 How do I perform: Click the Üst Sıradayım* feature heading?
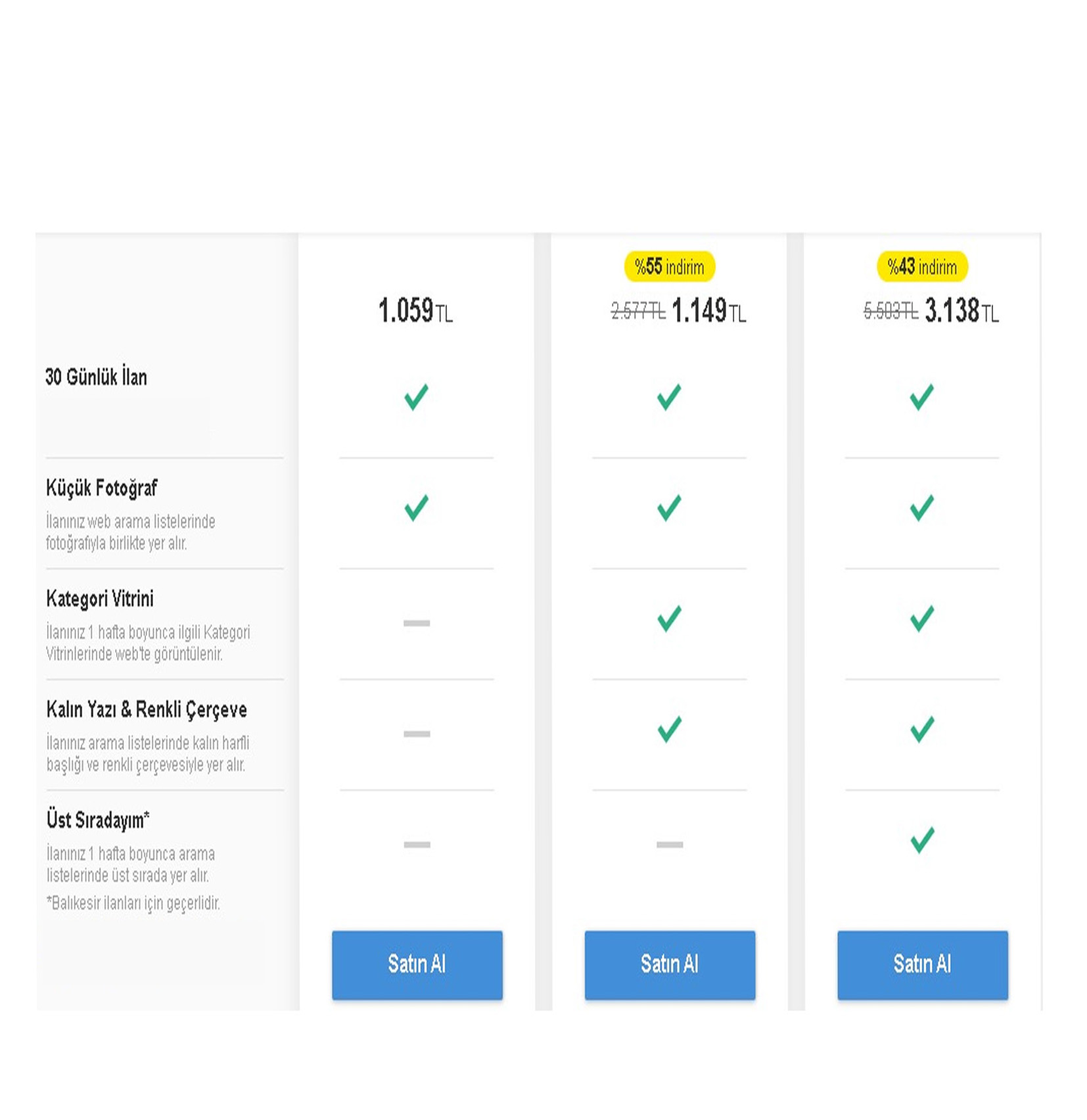98,820
